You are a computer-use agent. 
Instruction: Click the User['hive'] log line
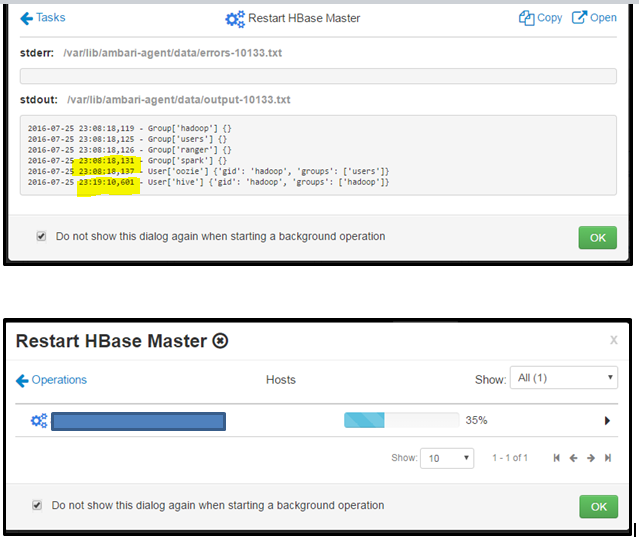click(208, 182)
